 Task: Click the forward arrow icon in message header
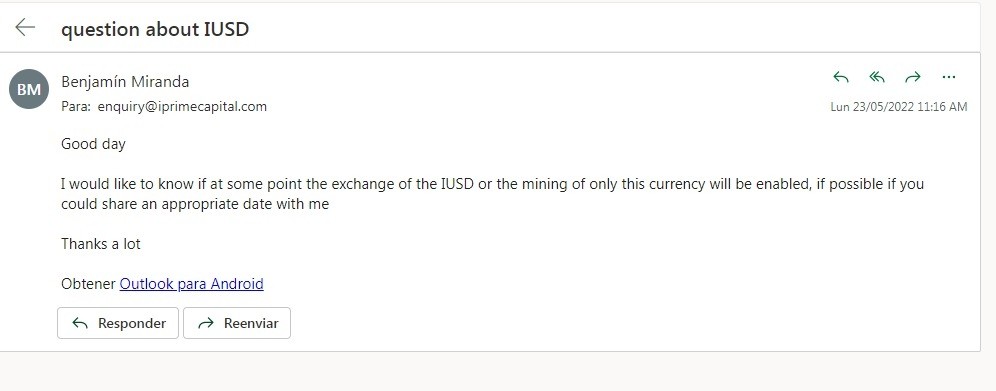pos(913,77)
